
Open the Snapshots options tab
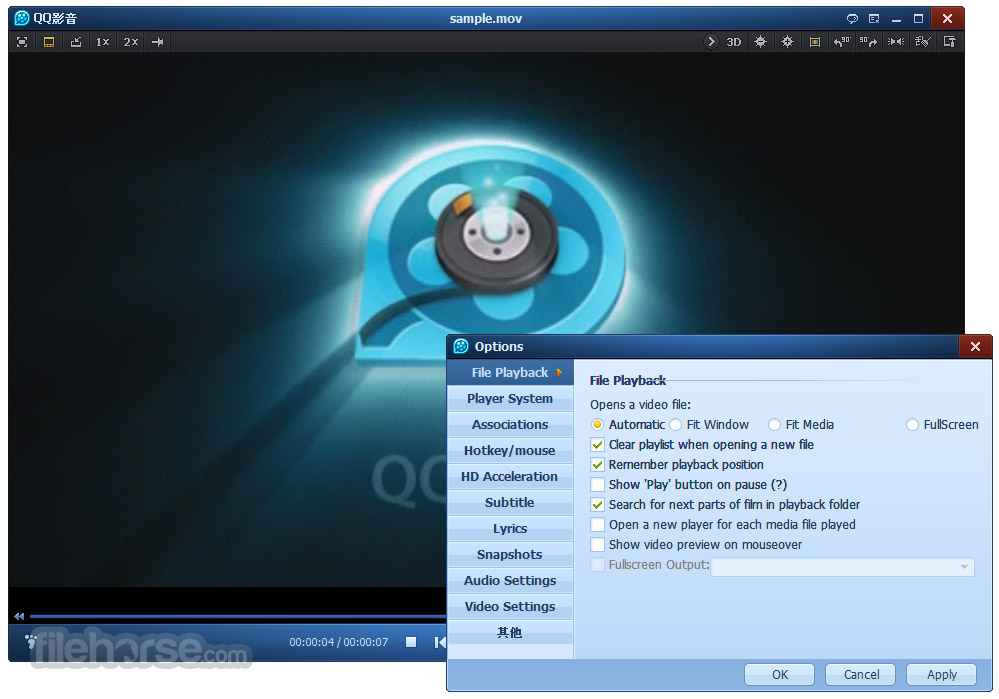(510, 555)
